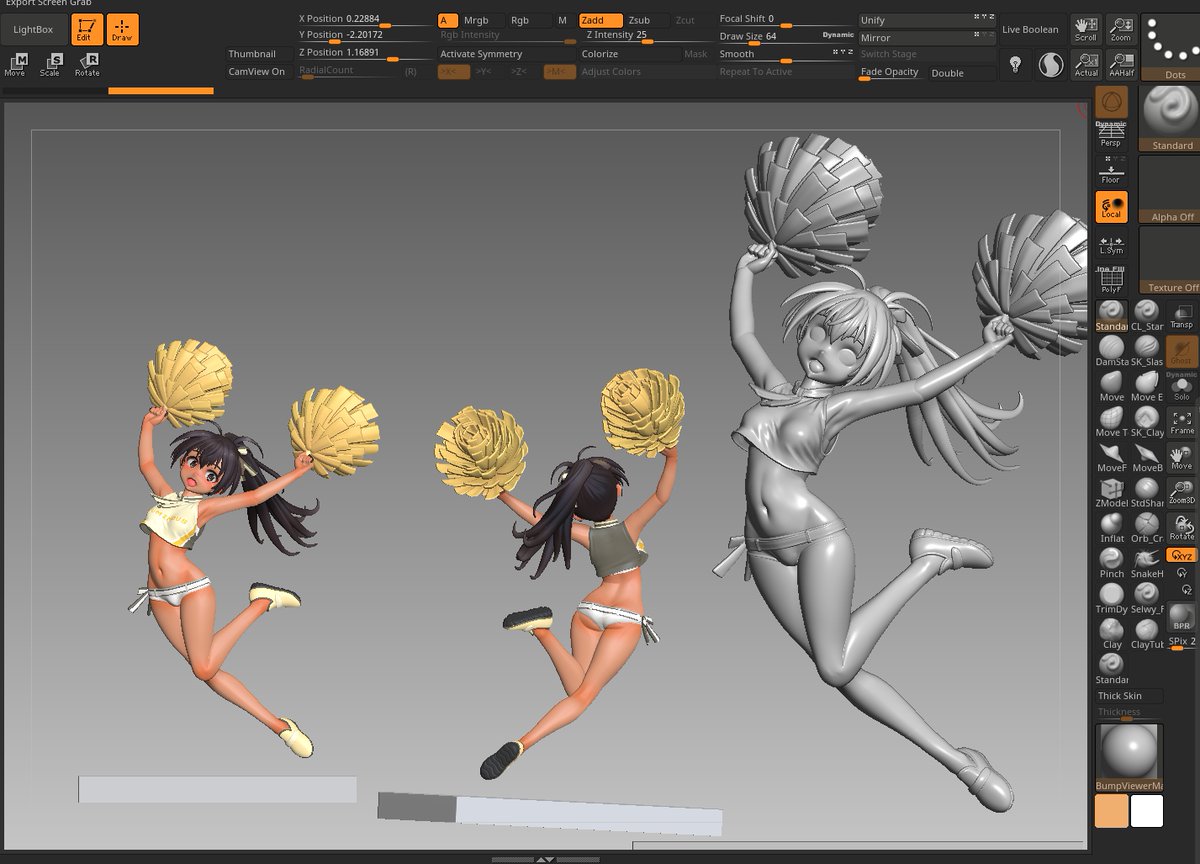Toggle Xyz rotation mode
The image size is (1200, 864).
(x=1182, y=555)
